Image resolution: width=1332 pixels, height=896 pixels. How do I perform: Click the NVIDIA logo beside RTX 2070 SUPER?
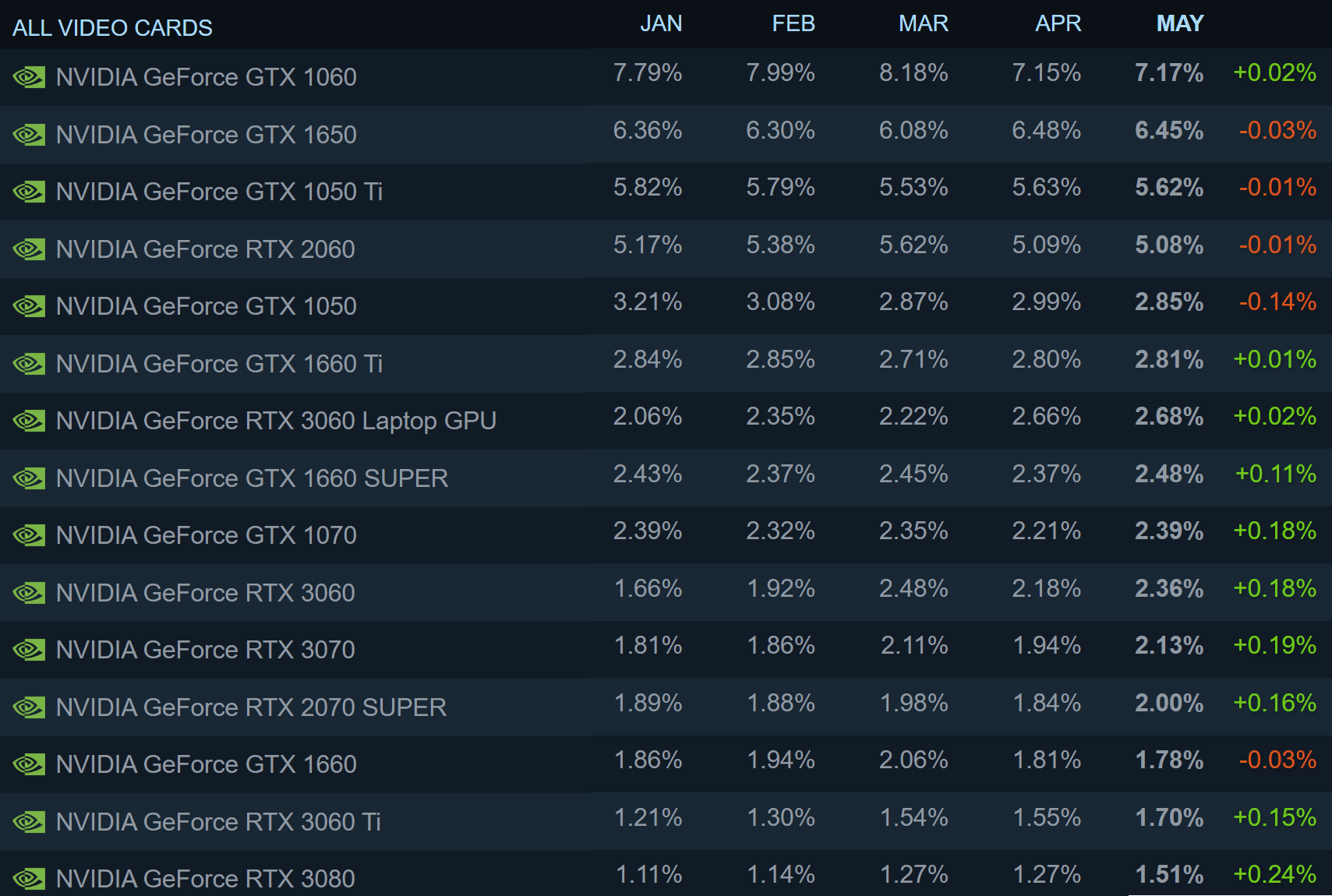(29, 707)
